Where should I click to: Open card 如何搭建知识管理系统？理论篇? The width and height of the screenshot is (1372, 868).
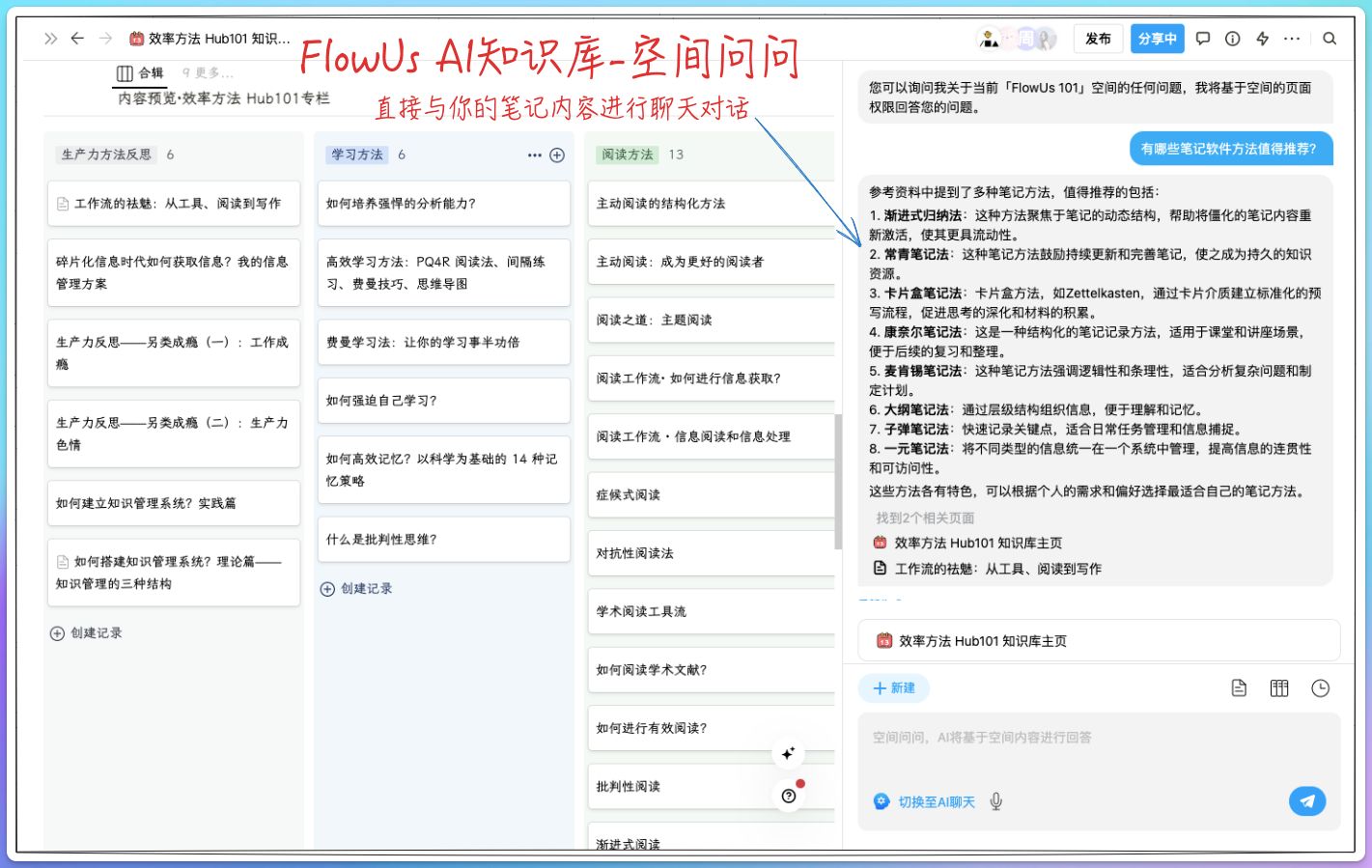point(174,573)
